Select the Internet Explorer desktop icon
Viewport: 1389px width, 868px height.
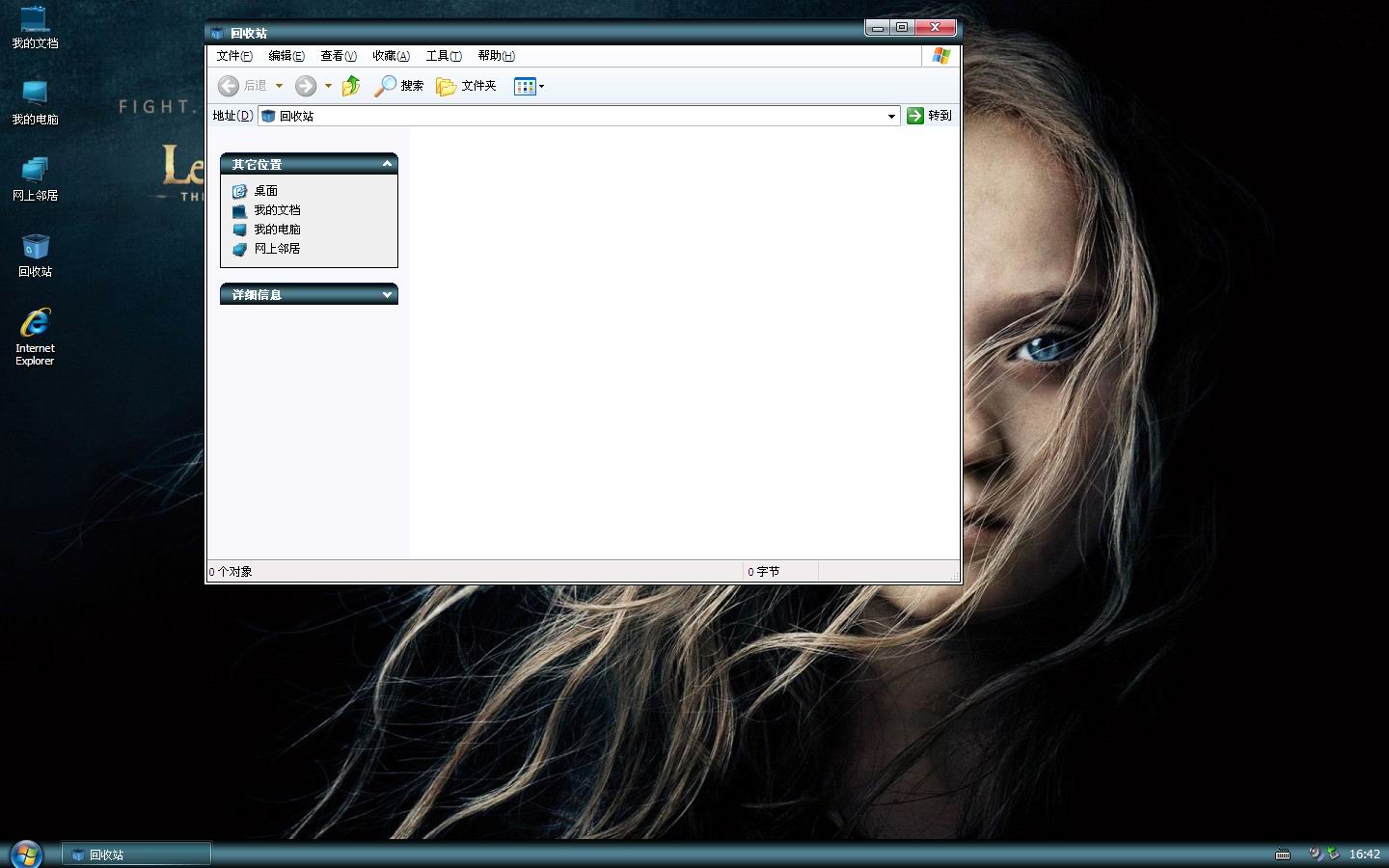point(35,337)
